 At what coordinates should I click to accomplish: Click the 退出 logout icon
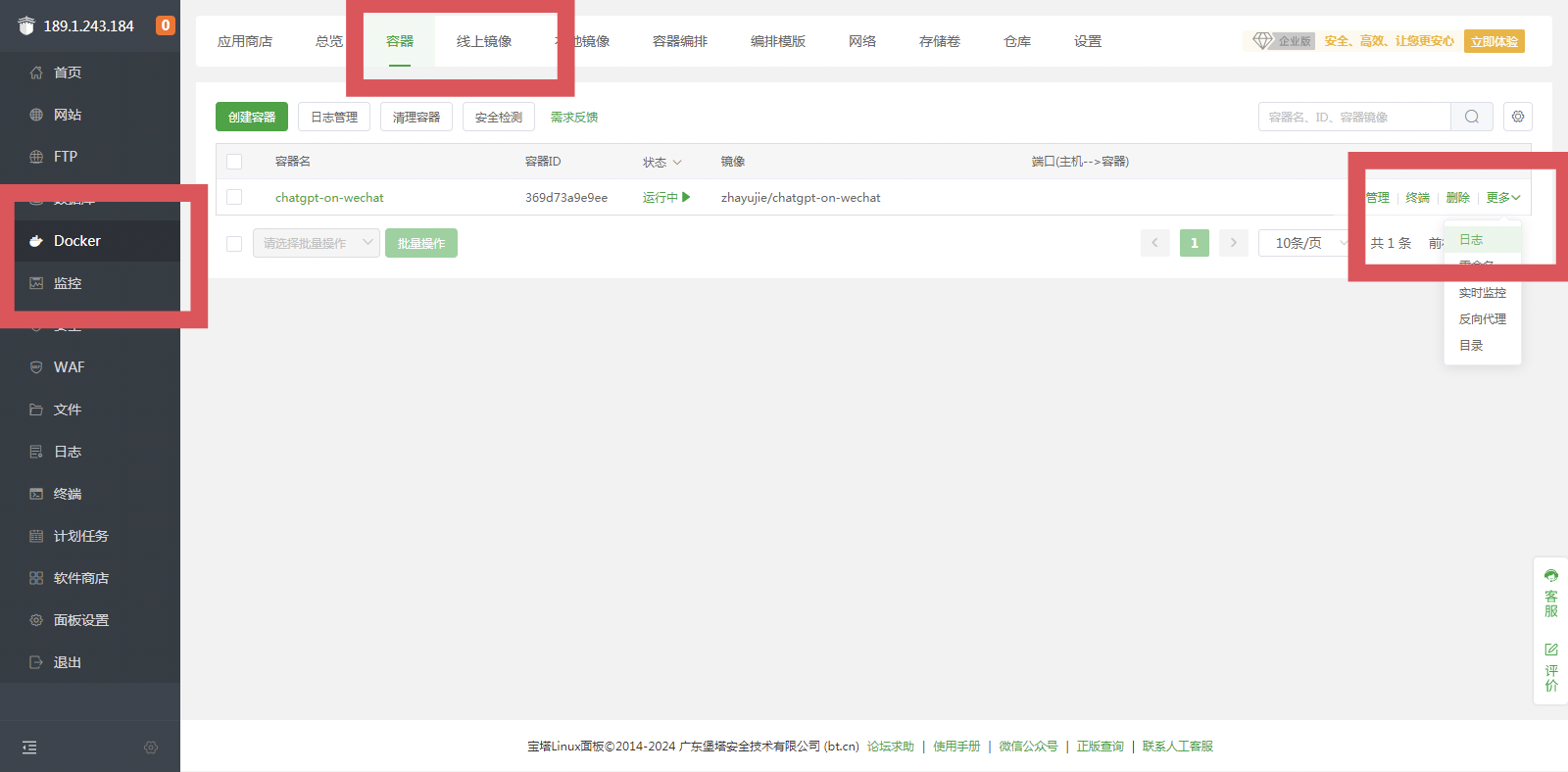tap(36, 662)
